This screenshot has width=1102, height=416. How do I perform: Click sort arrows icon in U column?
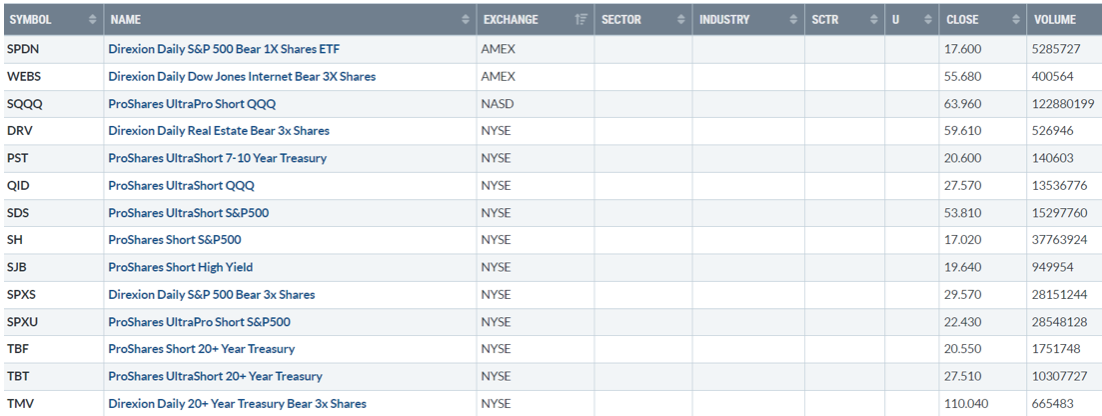coord(928,20)
